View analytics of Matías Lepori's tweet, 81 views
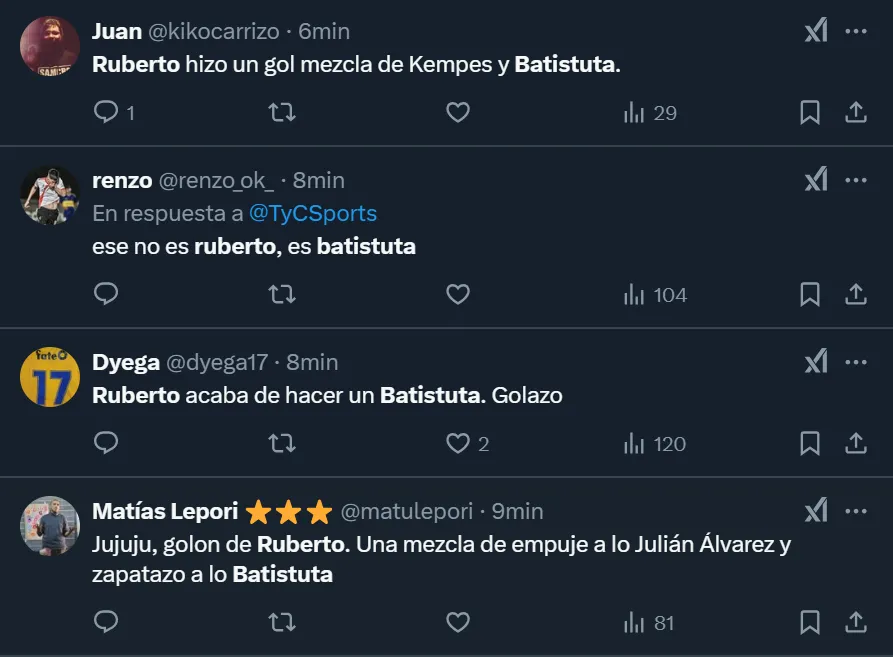 click(x=649, y=623)
